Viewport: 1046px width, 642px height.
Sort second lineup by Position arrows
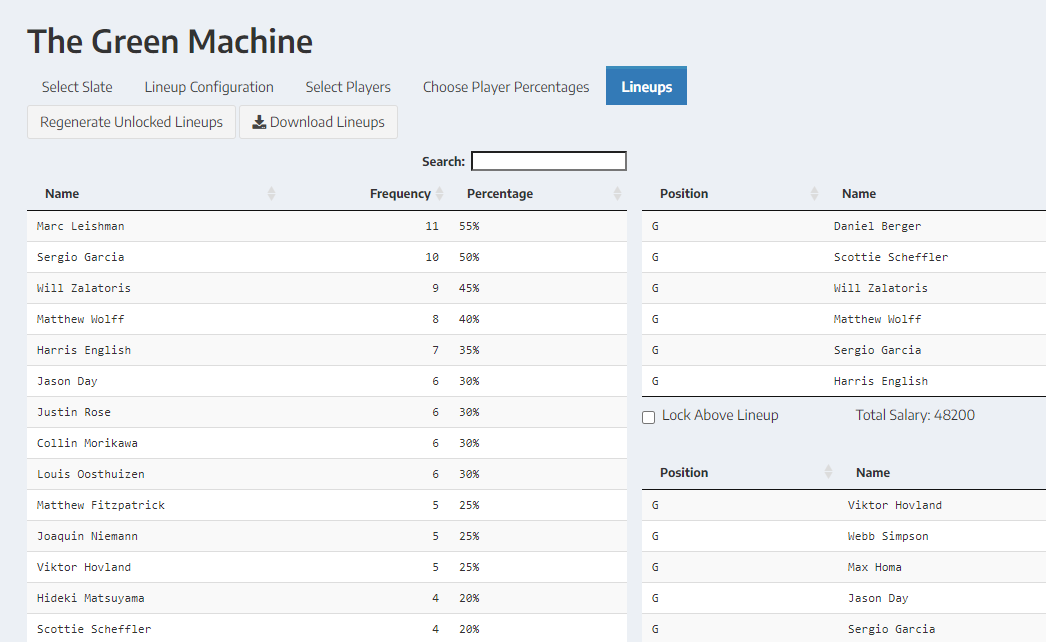(x=828, y=473)
